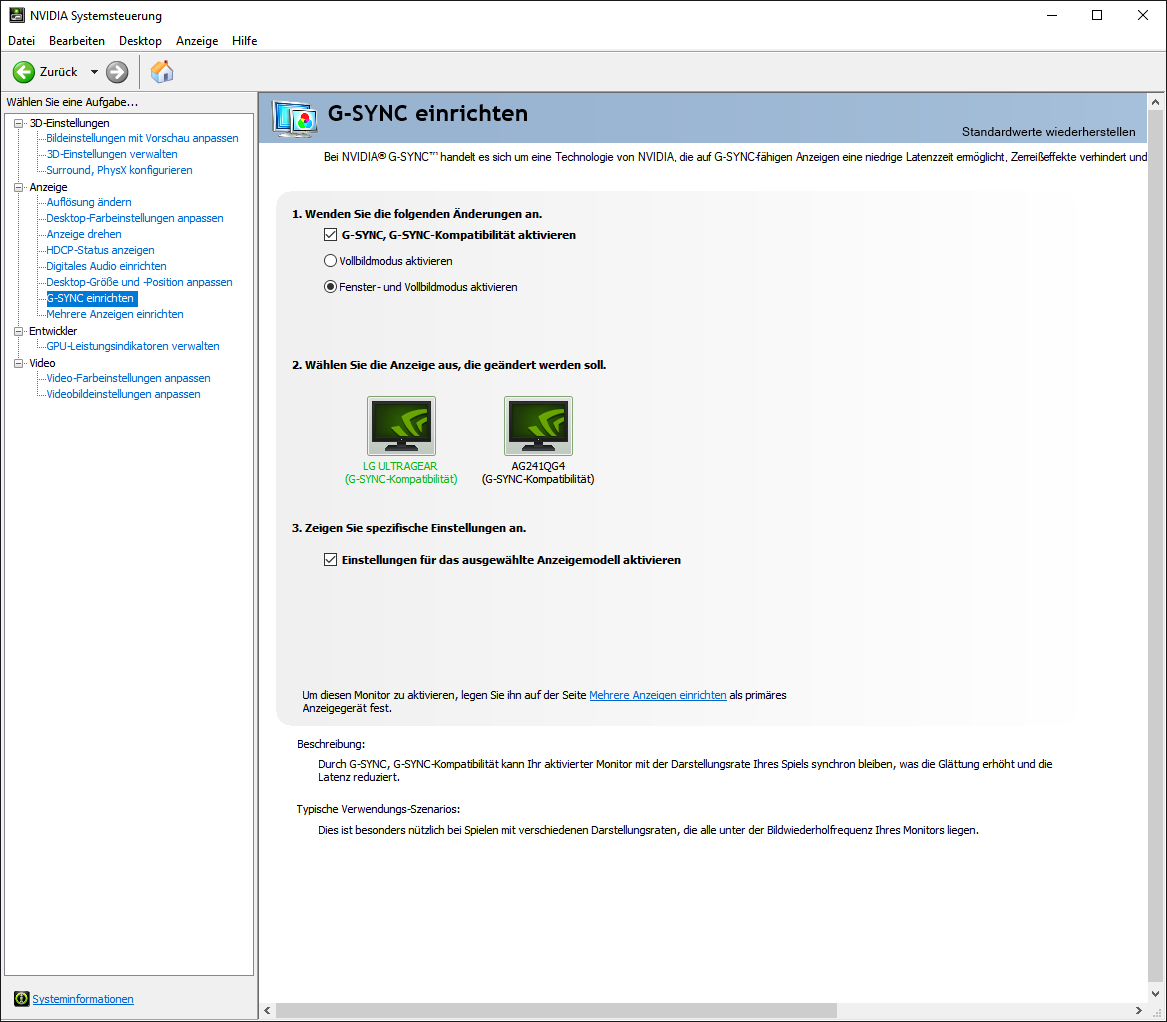Open Digitales Audio einrichten
The height and width of the screenshot is (1022, 1167).
106,266
